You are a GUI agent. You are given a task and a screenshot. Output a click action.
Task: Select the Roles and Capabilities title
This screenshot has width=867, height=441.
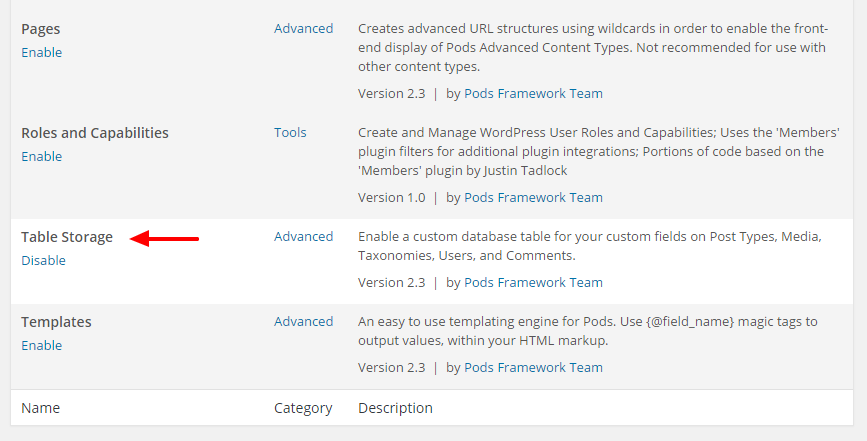95,133
